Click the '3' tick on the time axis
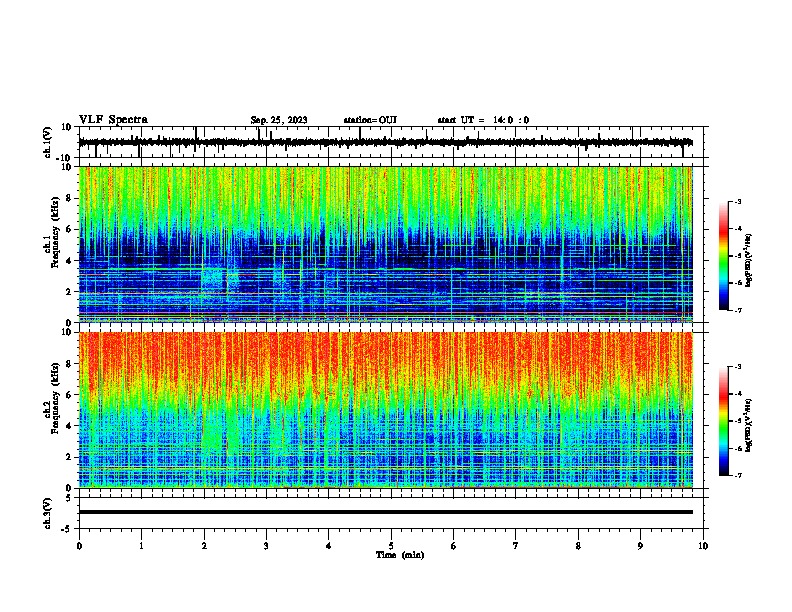Screen dimensions: 792x612 [x=266, y=546]
